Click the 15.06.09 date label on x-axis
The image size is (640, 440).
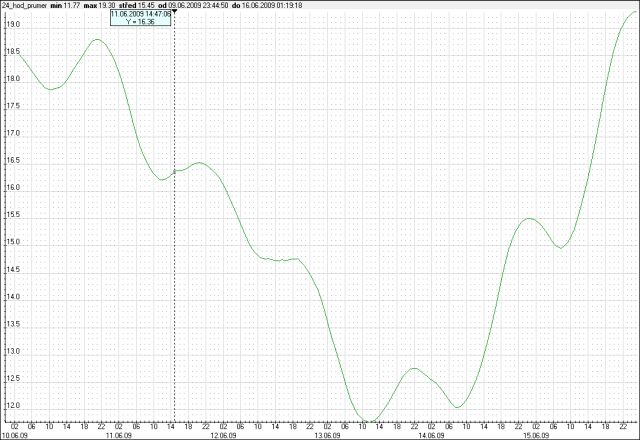535,435
